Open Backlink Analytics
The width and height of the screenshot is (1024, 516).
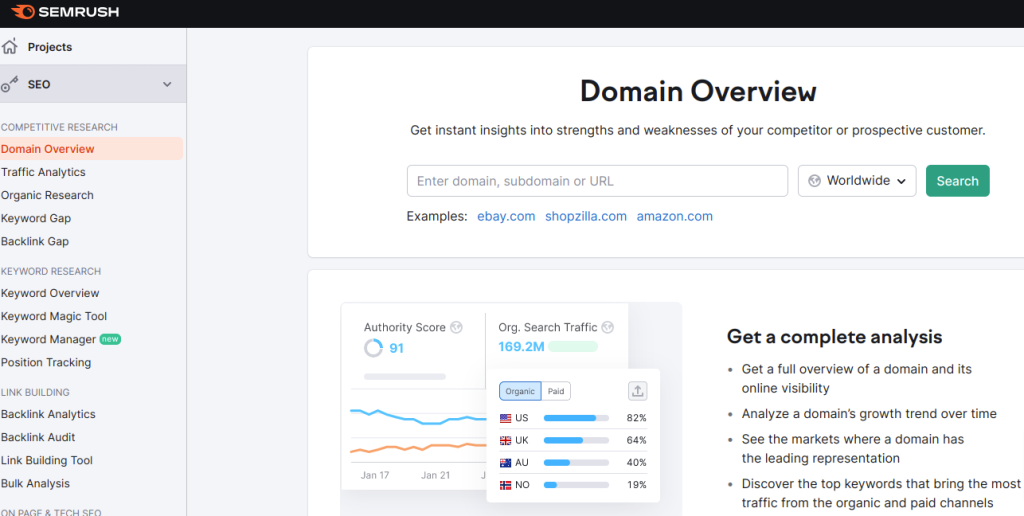(x=48, y=414)
